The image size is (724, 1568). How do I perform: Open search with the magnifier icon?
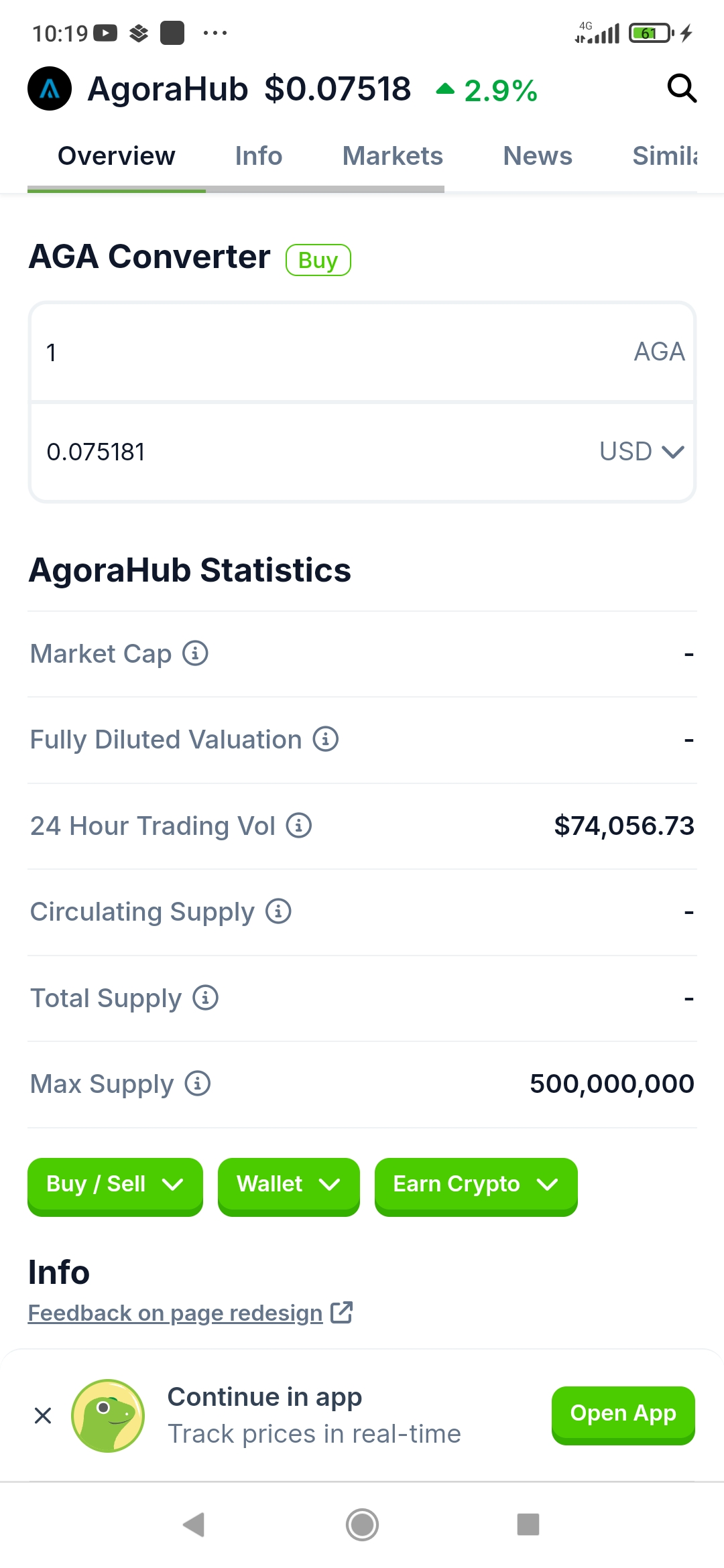click(x=682, y=88)
